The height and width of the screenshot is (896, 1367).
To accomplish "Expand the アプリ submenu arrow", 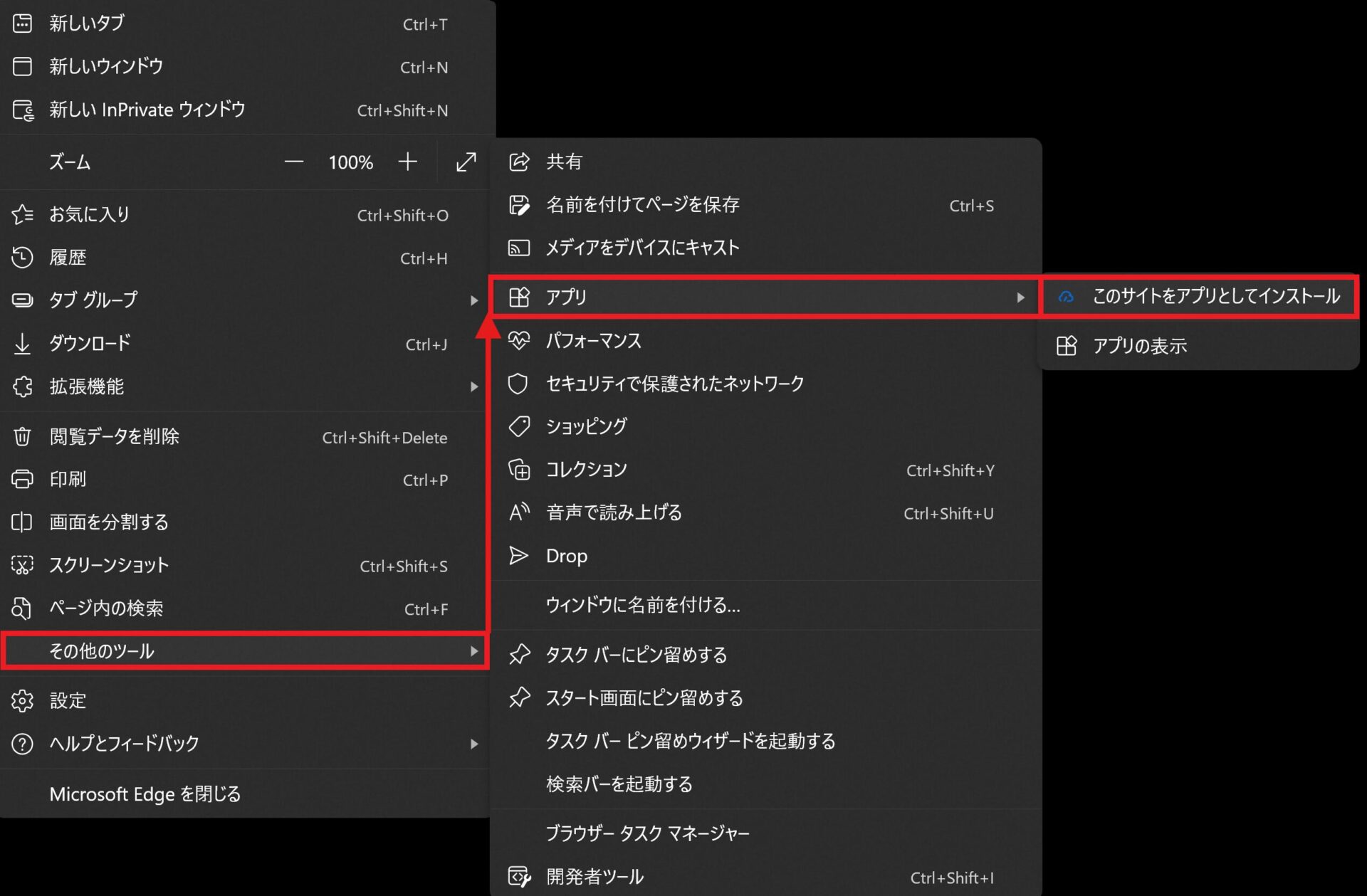I will click(1020, 297).
